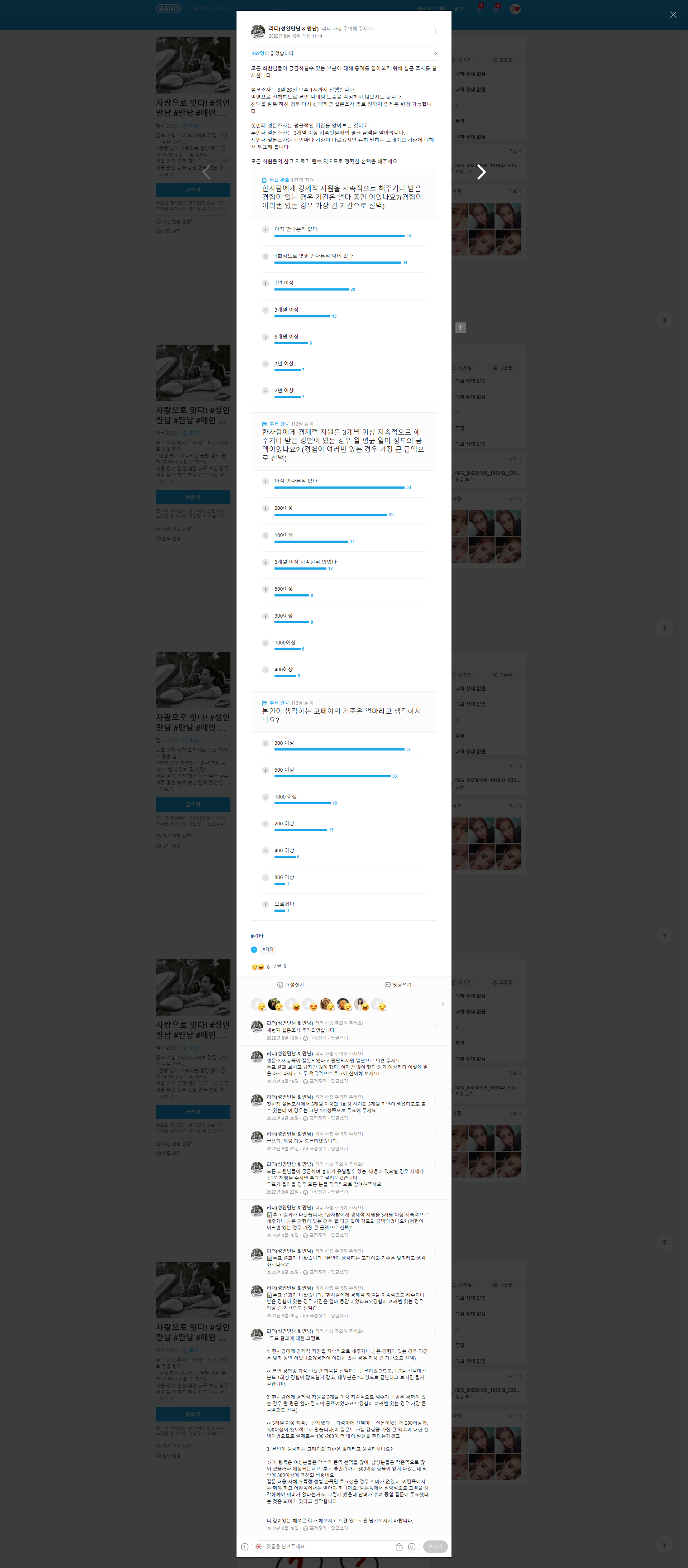The image size is (688, 1568).
Task: Click the blue plus icon next to #기타 tag
Action: (x=254, y=950)
